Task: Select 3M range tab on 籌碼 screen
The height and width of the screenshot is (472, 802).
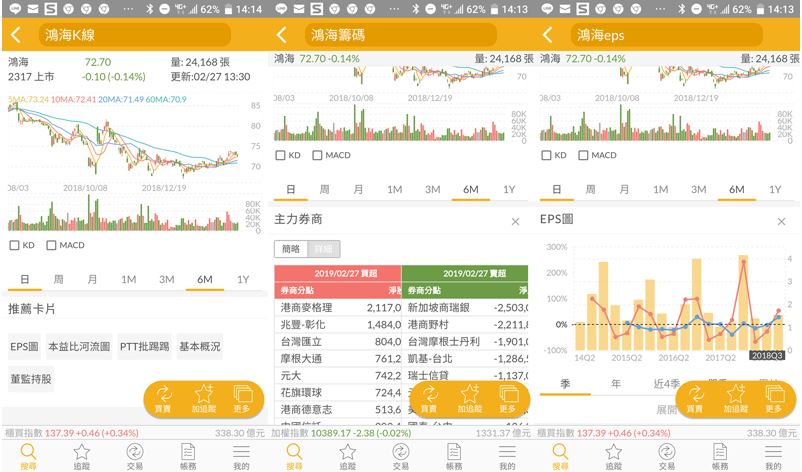Action: [433, 189]
